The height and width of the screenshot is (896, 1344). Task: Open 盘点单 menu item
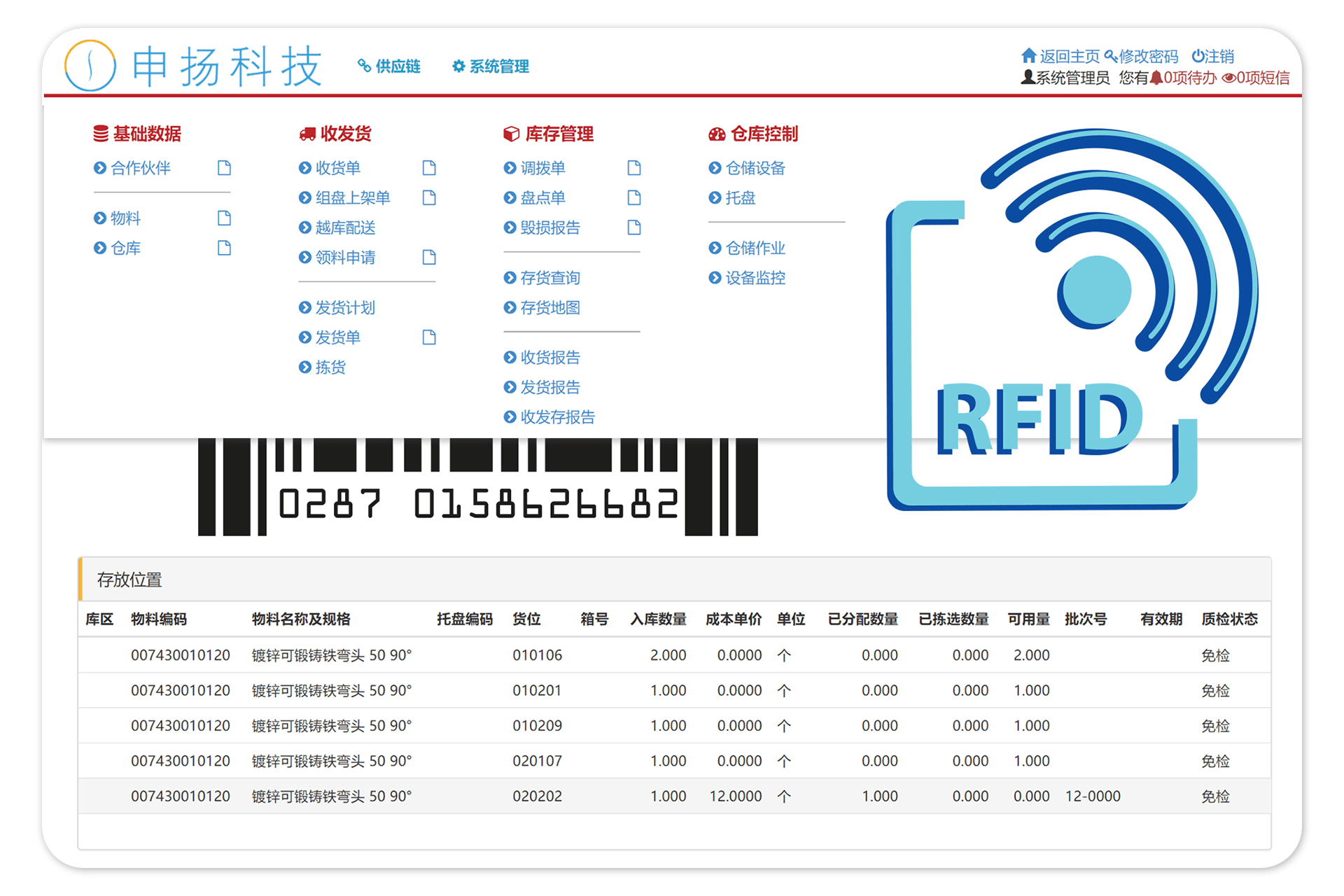(535, 198)
